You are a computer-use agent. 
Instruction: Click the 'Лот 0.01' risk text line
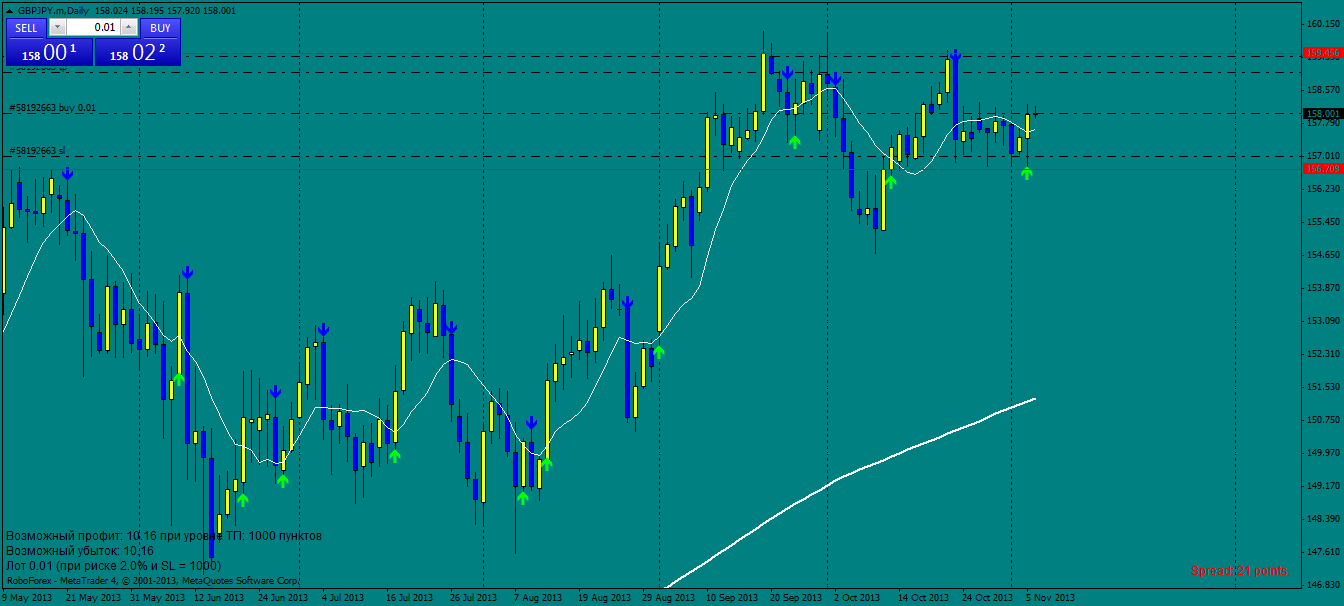pos(113,565)
